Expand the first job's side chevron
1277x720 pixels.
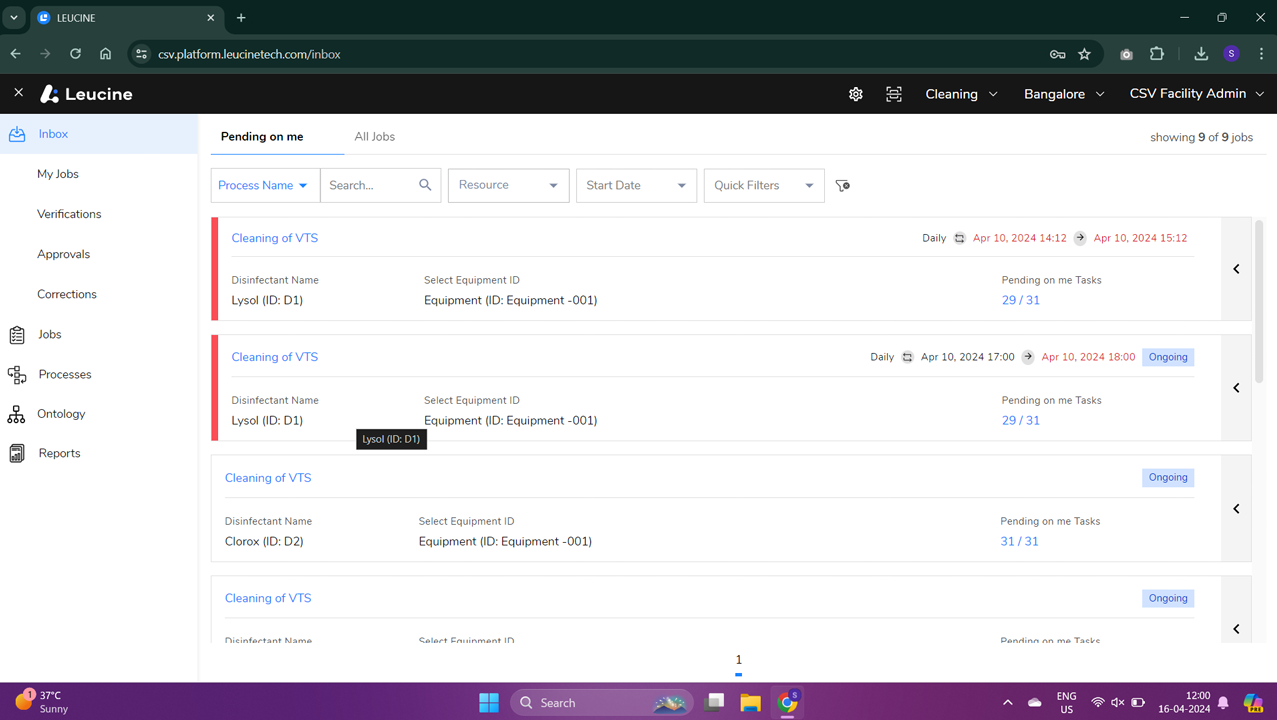click(x=1236, y=269)
